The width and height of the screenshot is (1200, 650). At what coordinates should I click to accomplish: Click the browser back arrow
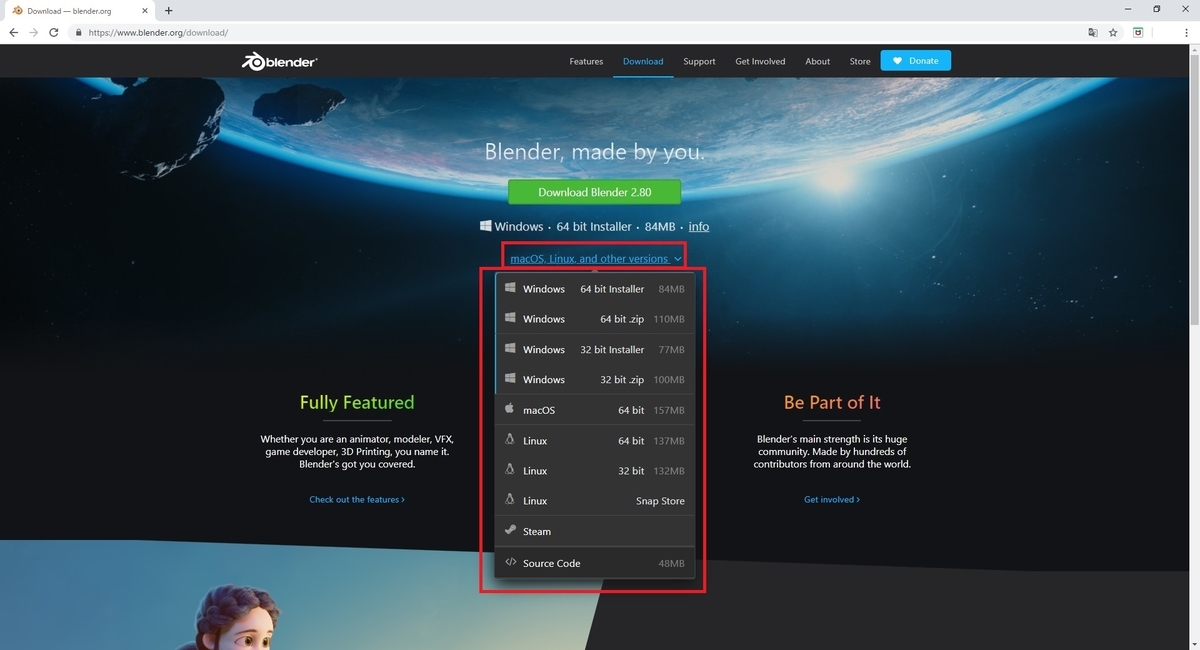pos(13,32)
